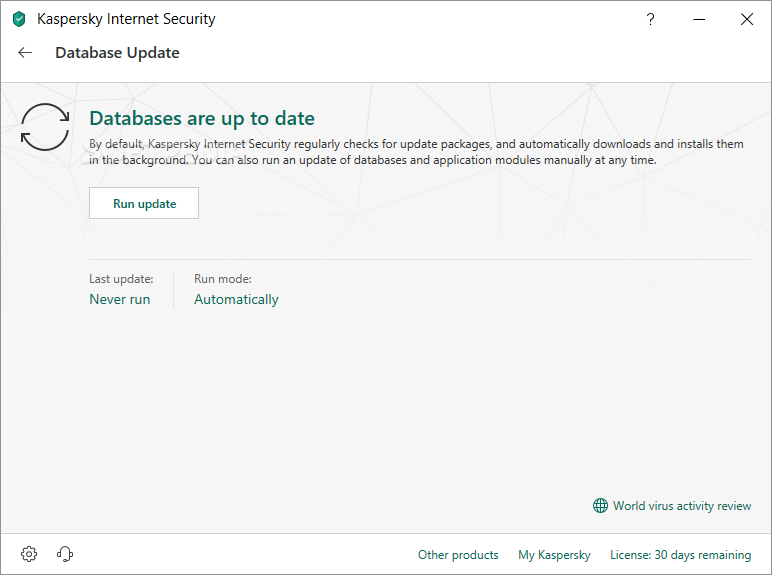Open the My Kaspersky link
The image size is (772, 575).
554,555
